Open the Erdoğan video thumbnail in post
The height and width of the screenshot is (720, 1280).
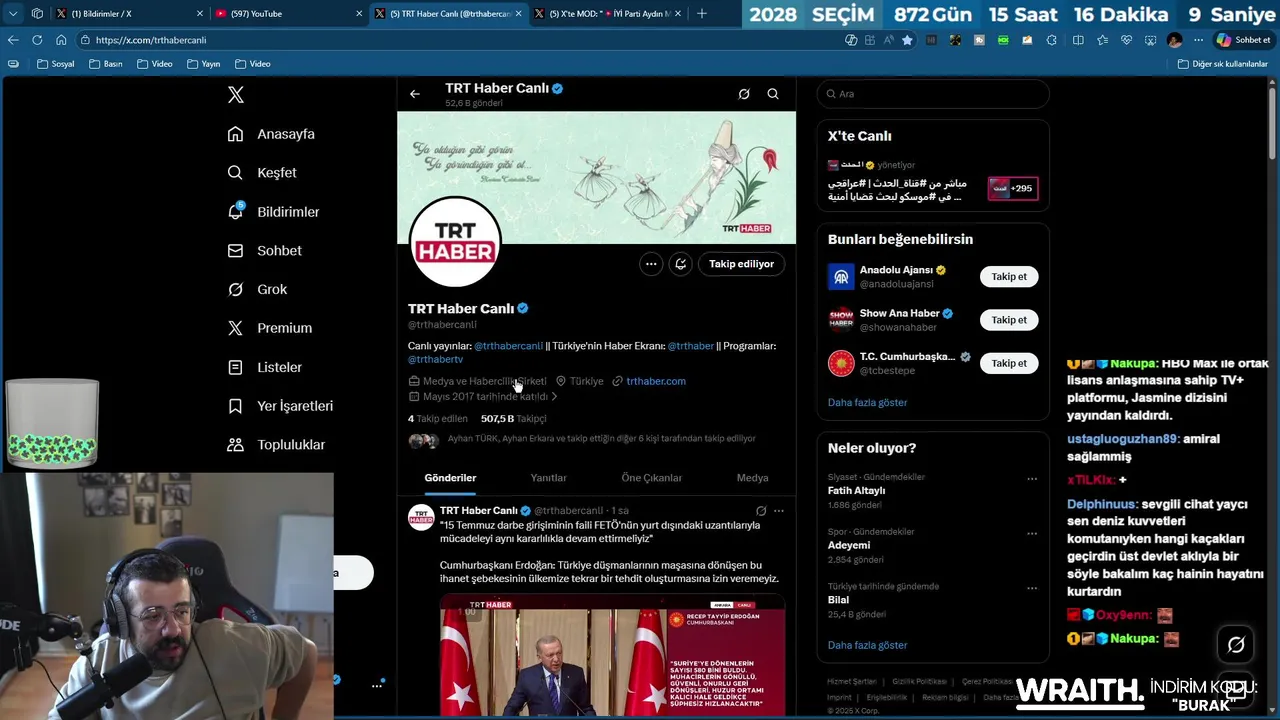click(x=612, y=655)
